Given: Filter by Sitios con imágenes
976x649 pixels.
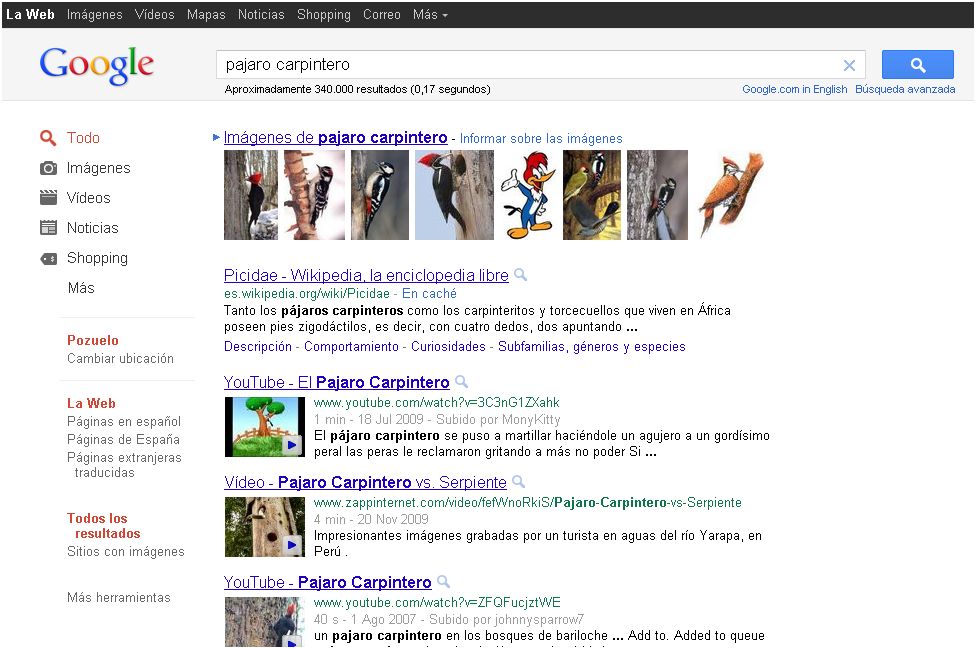Looking at the screenshot, I should pyautogui.click(x=126, y=551).
